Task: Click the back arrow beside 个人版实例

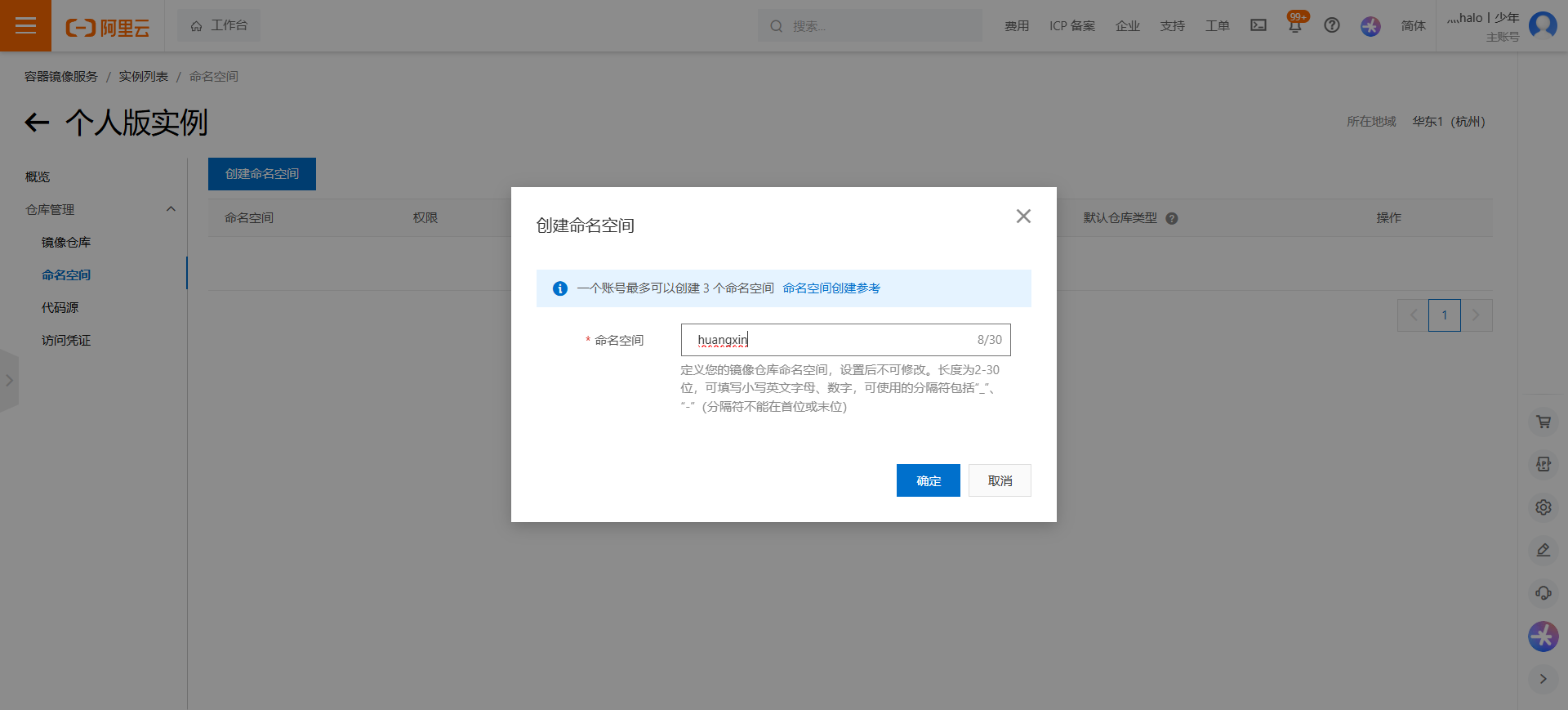Action: 37,123
